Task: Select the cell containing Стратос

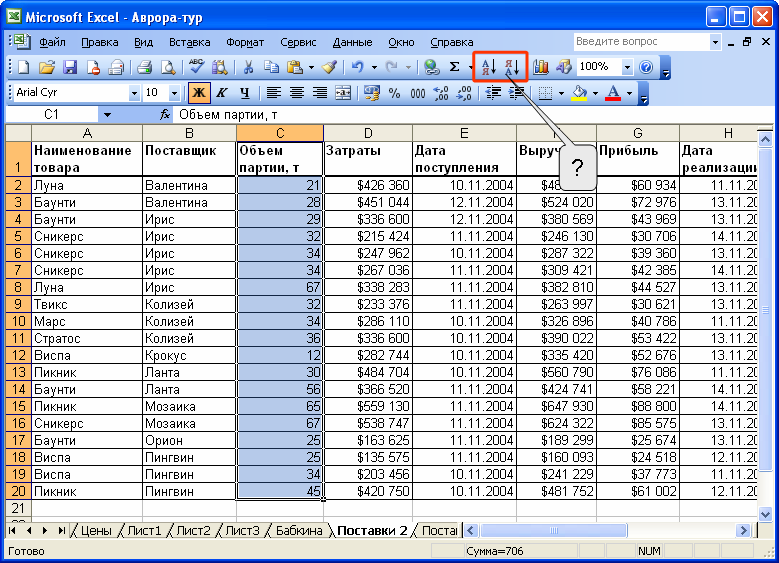Action: point(87,338)
